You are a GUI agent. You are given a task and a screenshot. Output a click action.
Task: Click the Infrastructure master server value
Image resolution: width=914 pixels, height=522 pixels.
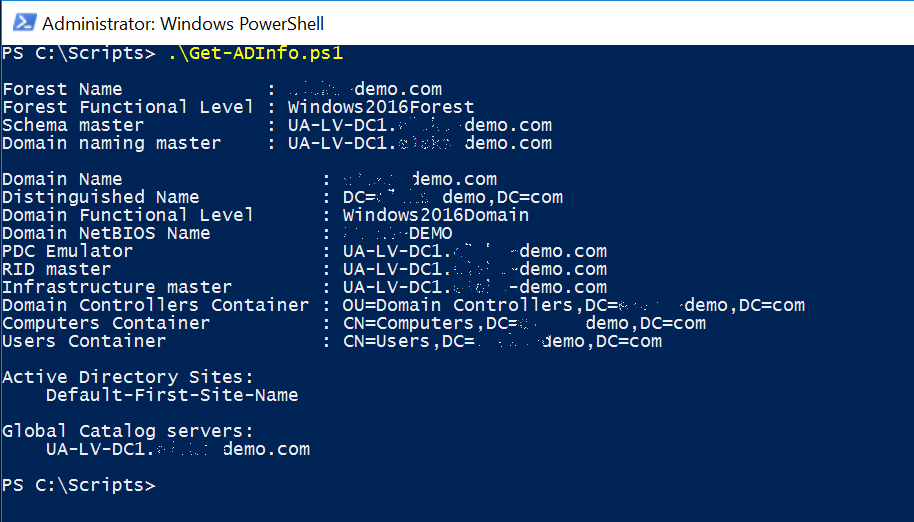click(x=474, y=287)
